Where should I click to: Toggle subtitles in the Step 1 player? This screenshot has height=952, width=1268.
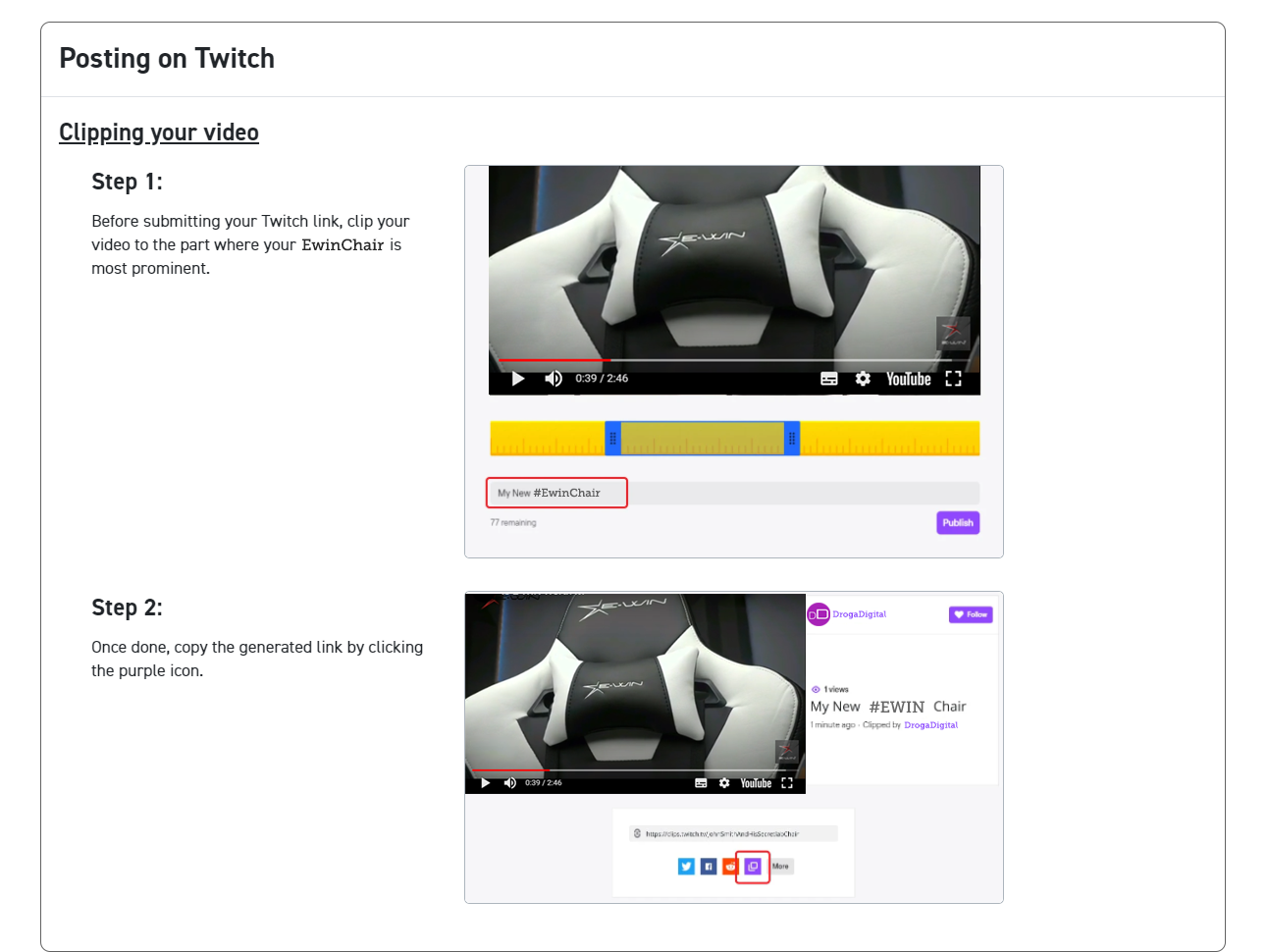coord(829,379)
